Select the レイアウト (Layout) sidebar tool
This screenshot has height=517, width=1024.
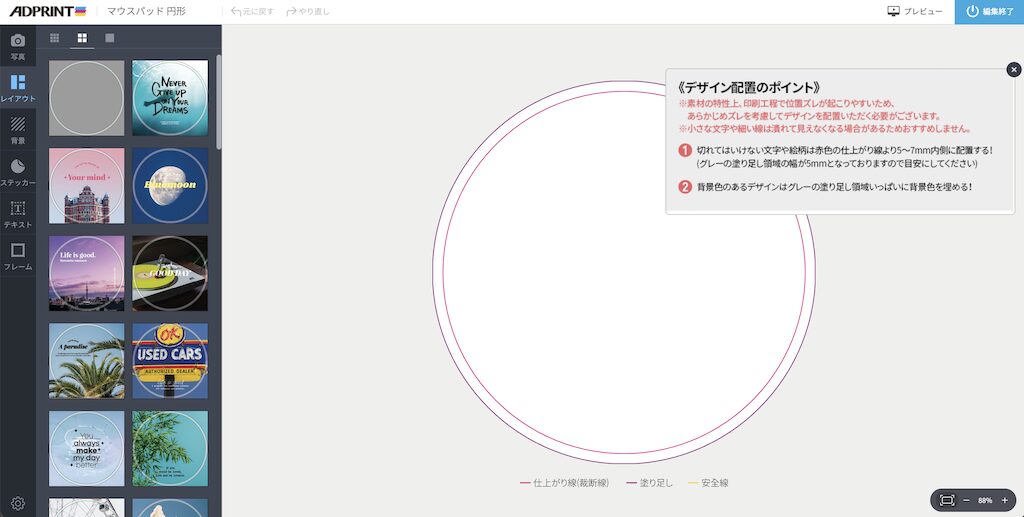pyautogui.click(x=18, y=88)
